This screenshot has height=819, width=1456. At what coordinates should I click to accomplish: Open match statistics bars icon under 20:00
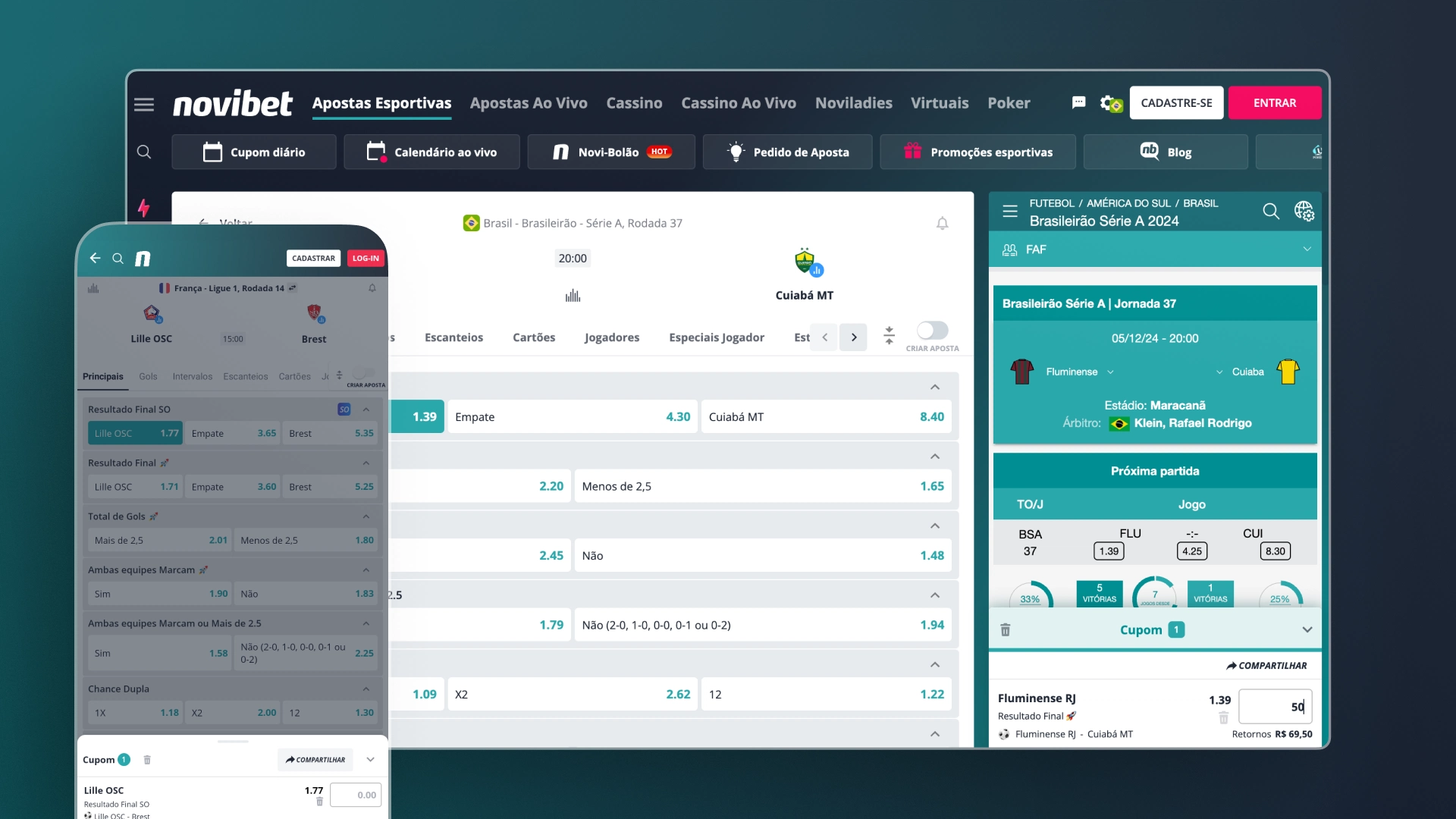pyautogui.click(x=573, y=296)
